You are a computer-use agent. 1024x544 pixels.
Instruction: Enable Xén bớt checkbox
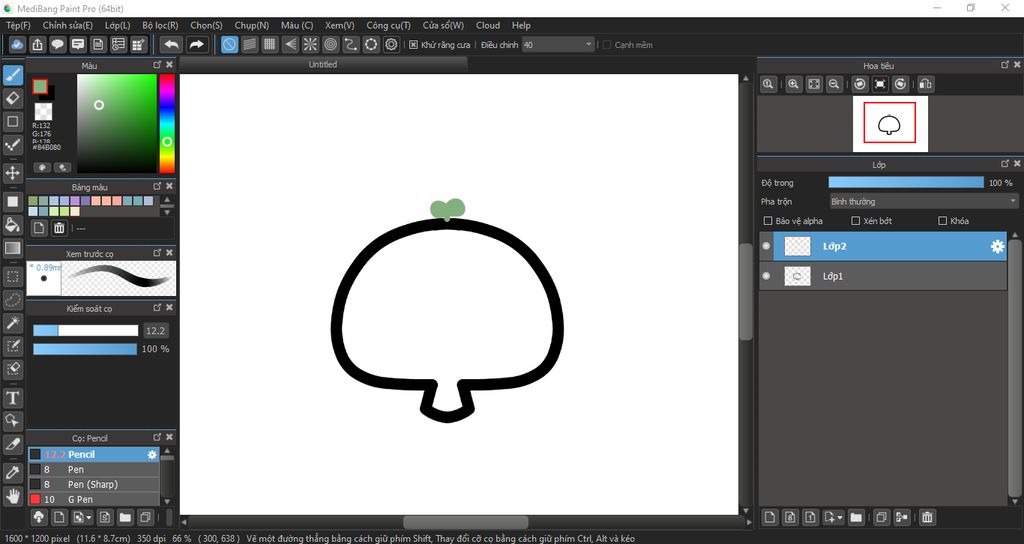point(856,221)
